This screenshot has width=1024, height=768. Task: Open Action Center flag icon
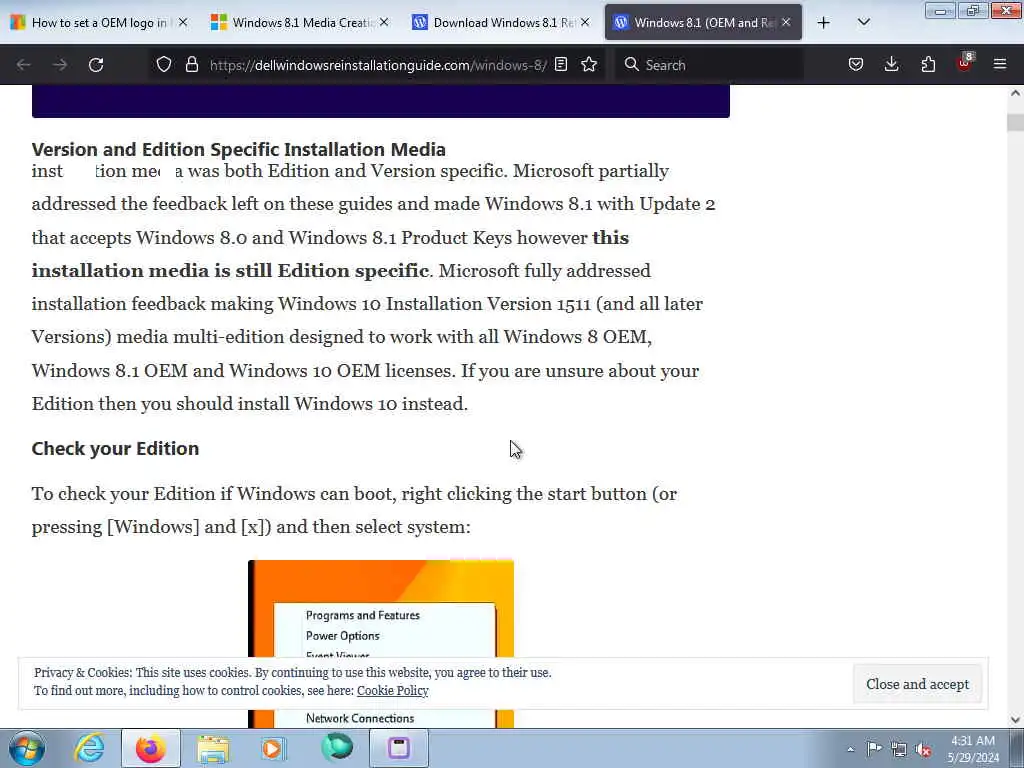(x=874, y=748)
